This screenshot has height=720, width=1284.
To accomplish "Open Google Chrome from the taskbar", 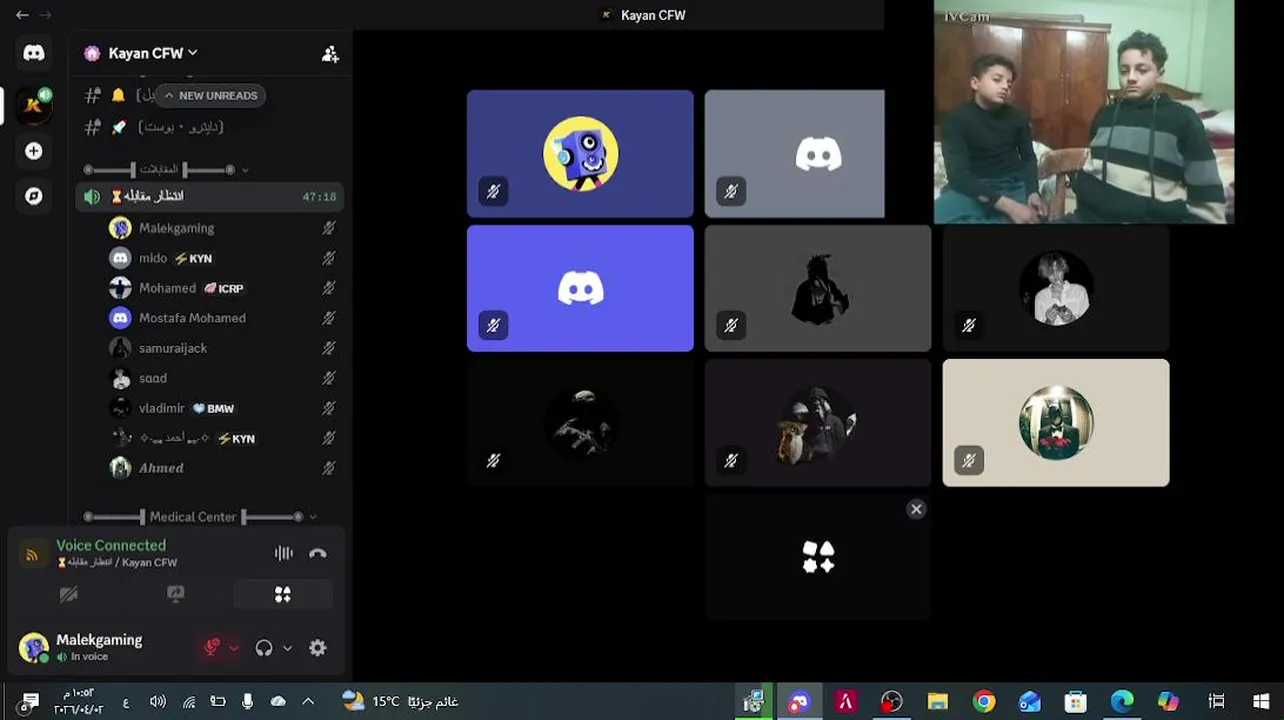I will pyautogui.click(x=984, y=701).
